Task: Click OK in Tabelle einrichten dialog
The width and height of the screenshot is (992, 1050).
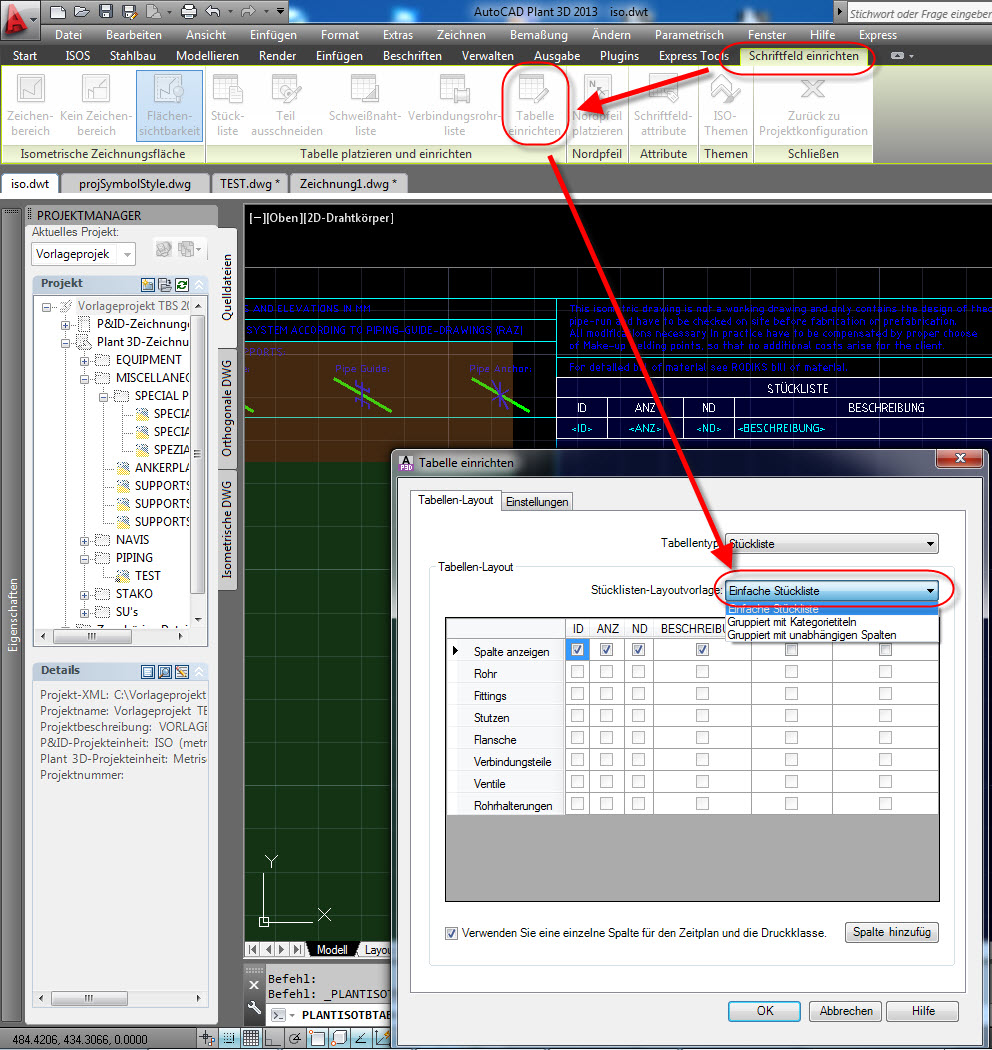Action: coord(764,1011)
